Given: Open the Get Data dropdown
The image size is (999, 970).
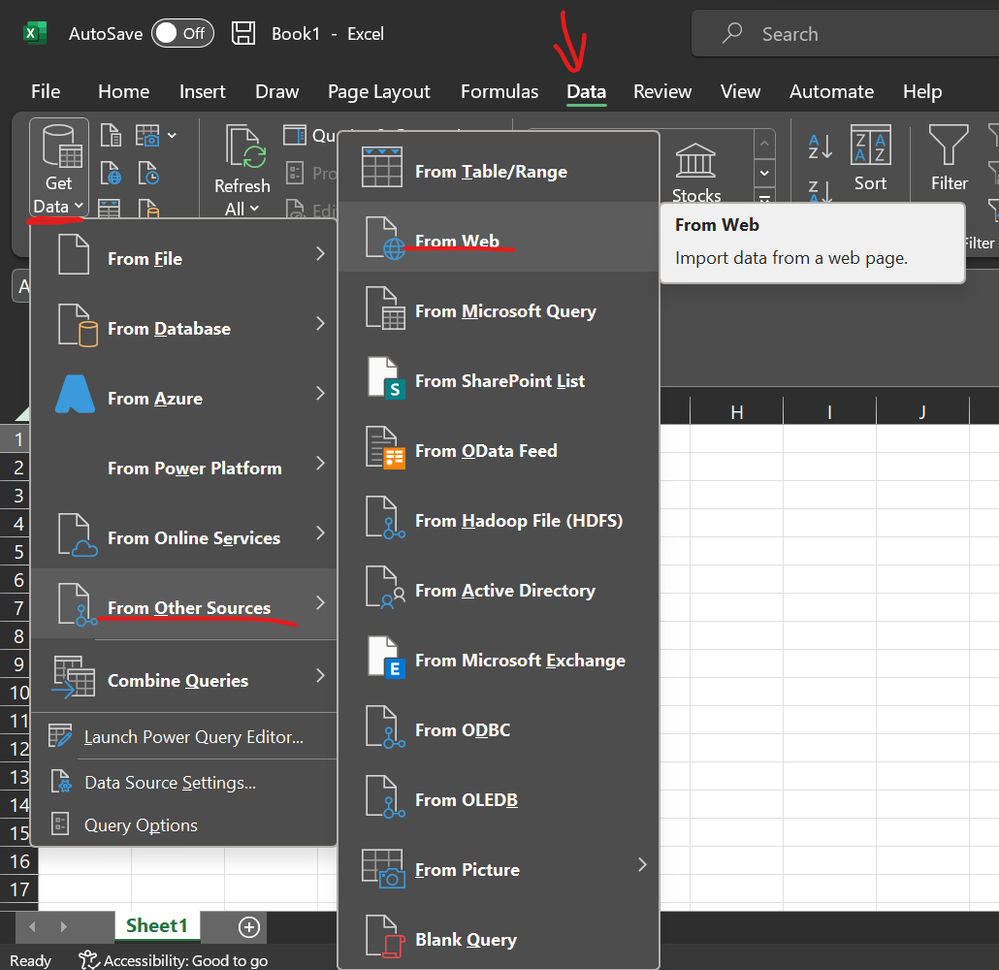Looking at the screenshot, I should click(58, 170).
